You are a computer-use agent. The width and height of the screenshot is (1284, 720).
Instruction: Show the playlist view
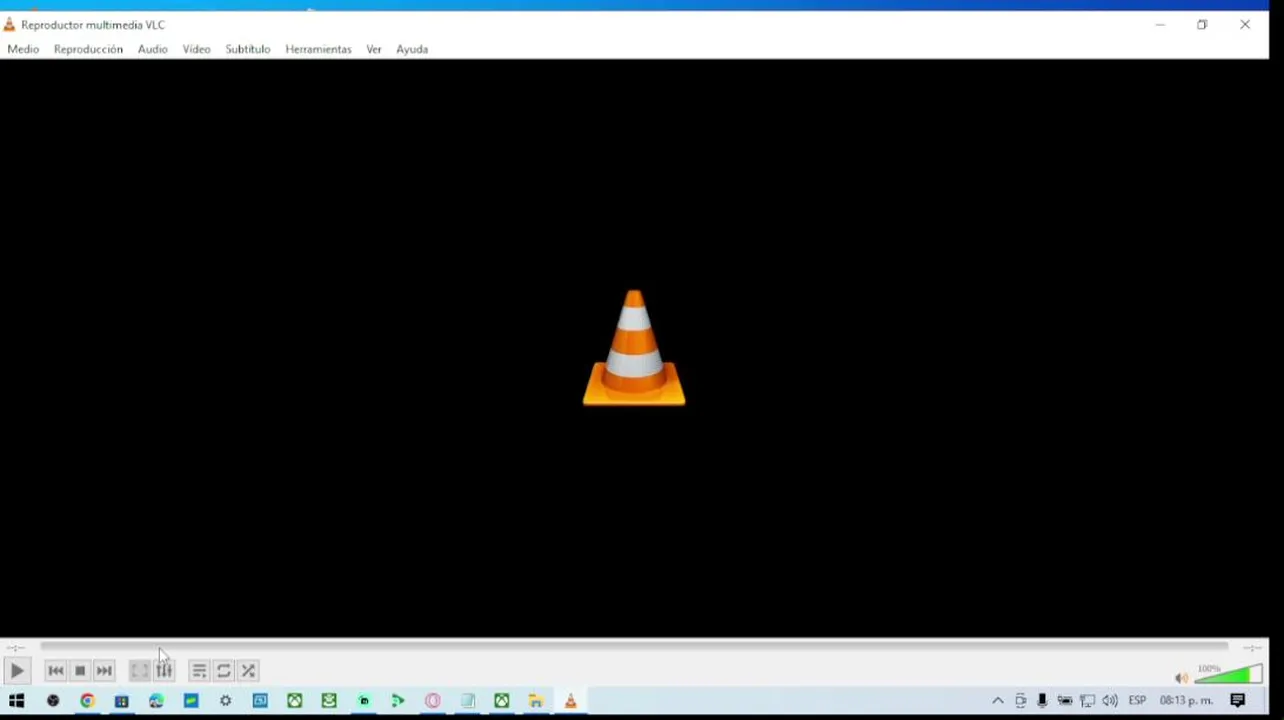pyautogui.click(x=199, y=671)
